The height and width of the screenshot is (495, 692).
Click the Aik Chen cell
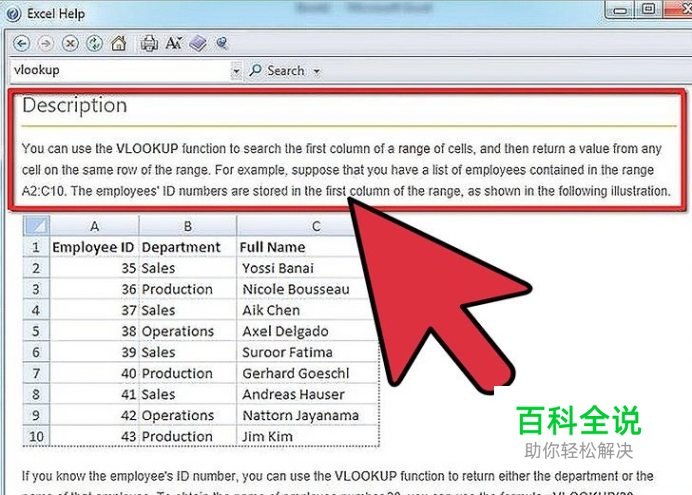[304, 311]
